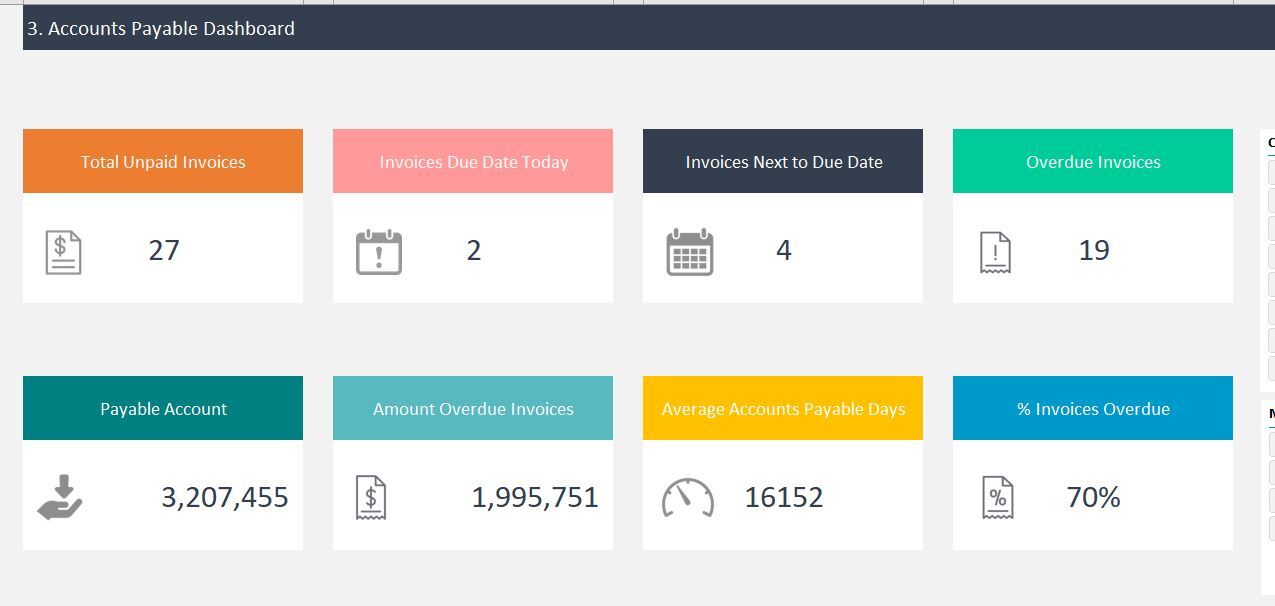Click the value 4 for next due invoices
Image resolution: width=1275 pixels, height=606 pixels.
coord(784,250)
